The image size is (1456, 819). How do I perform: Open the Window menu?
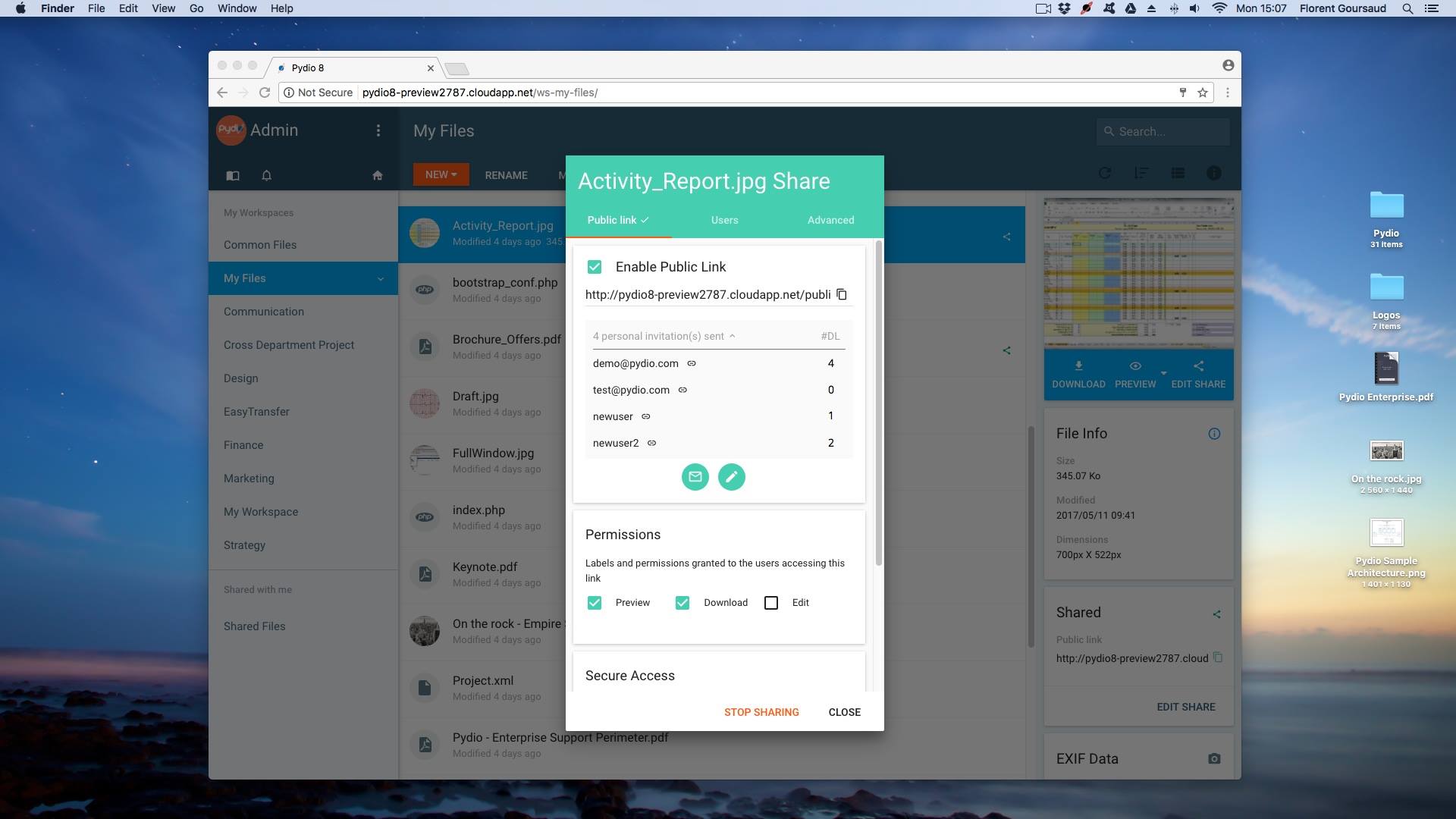point(237,8)
